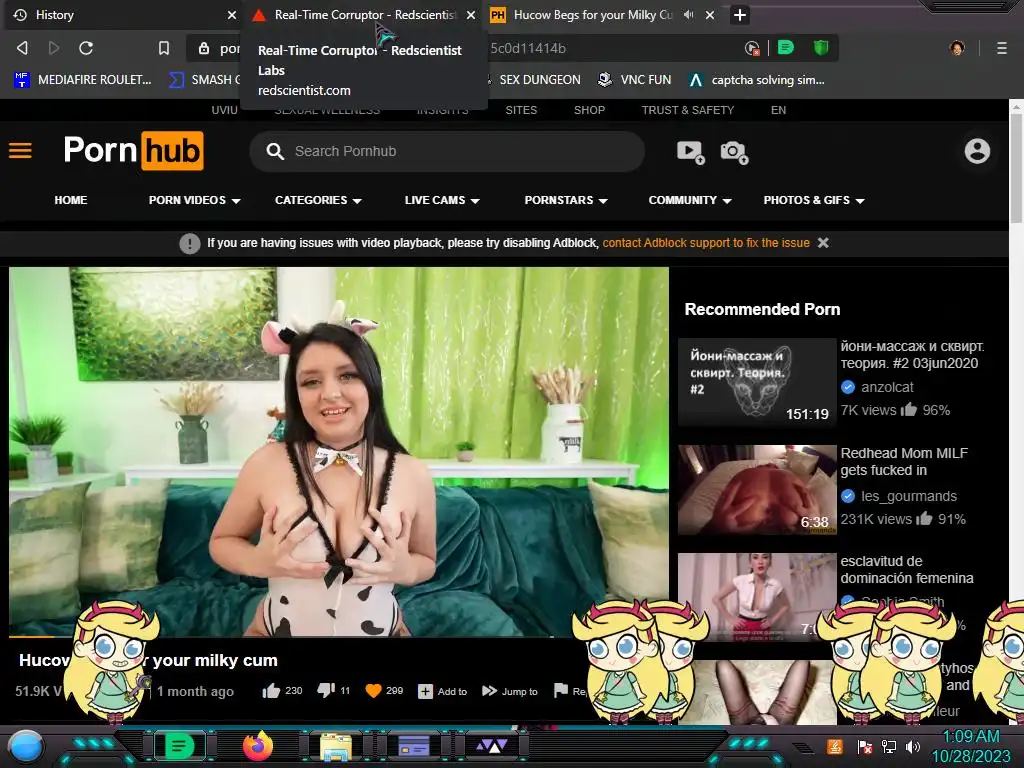Open the VNC FUN bookmark
1024x768 pixels.
pos(635,80)
